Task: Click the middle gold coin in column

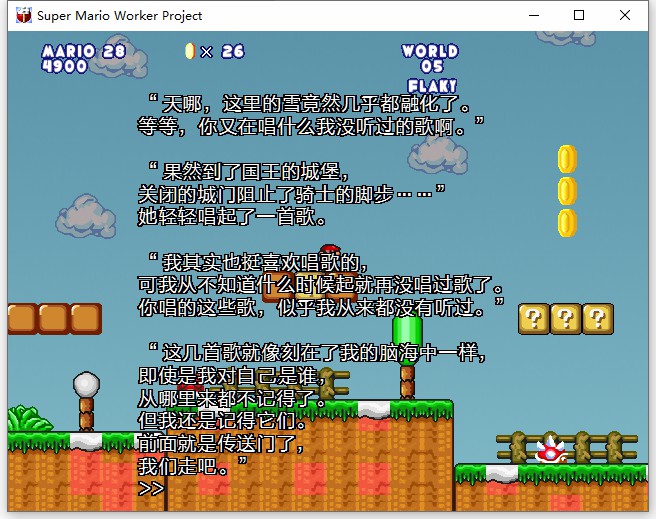Action: (x=567, y=191)
